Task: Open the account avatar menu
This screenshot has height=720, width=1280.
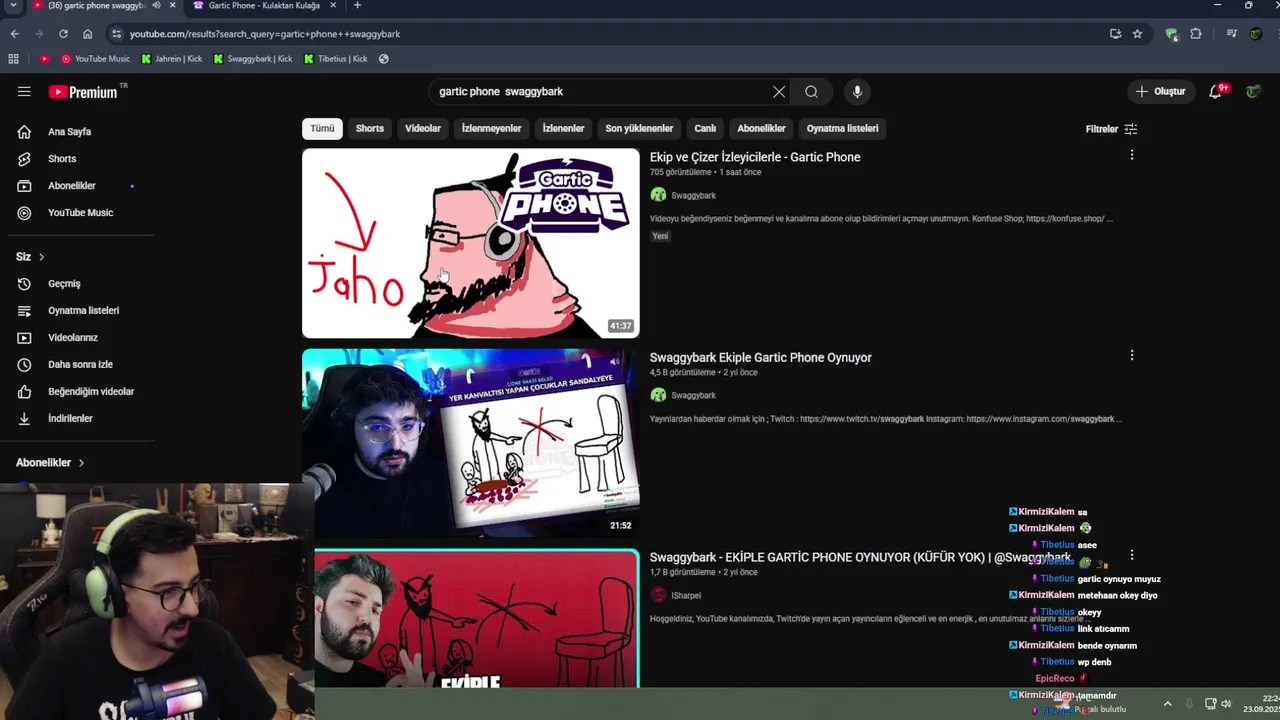Action: tap(1253, 91)
